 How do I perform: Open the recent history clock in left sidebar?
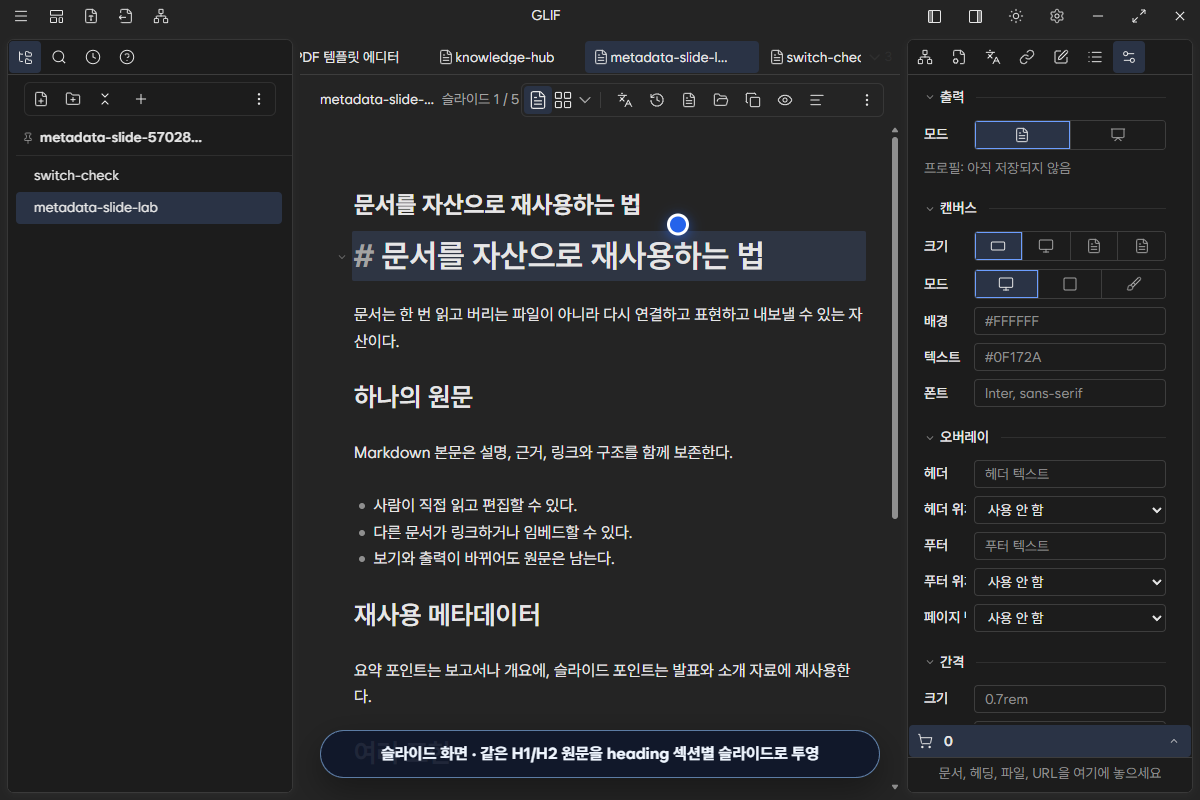93,57
